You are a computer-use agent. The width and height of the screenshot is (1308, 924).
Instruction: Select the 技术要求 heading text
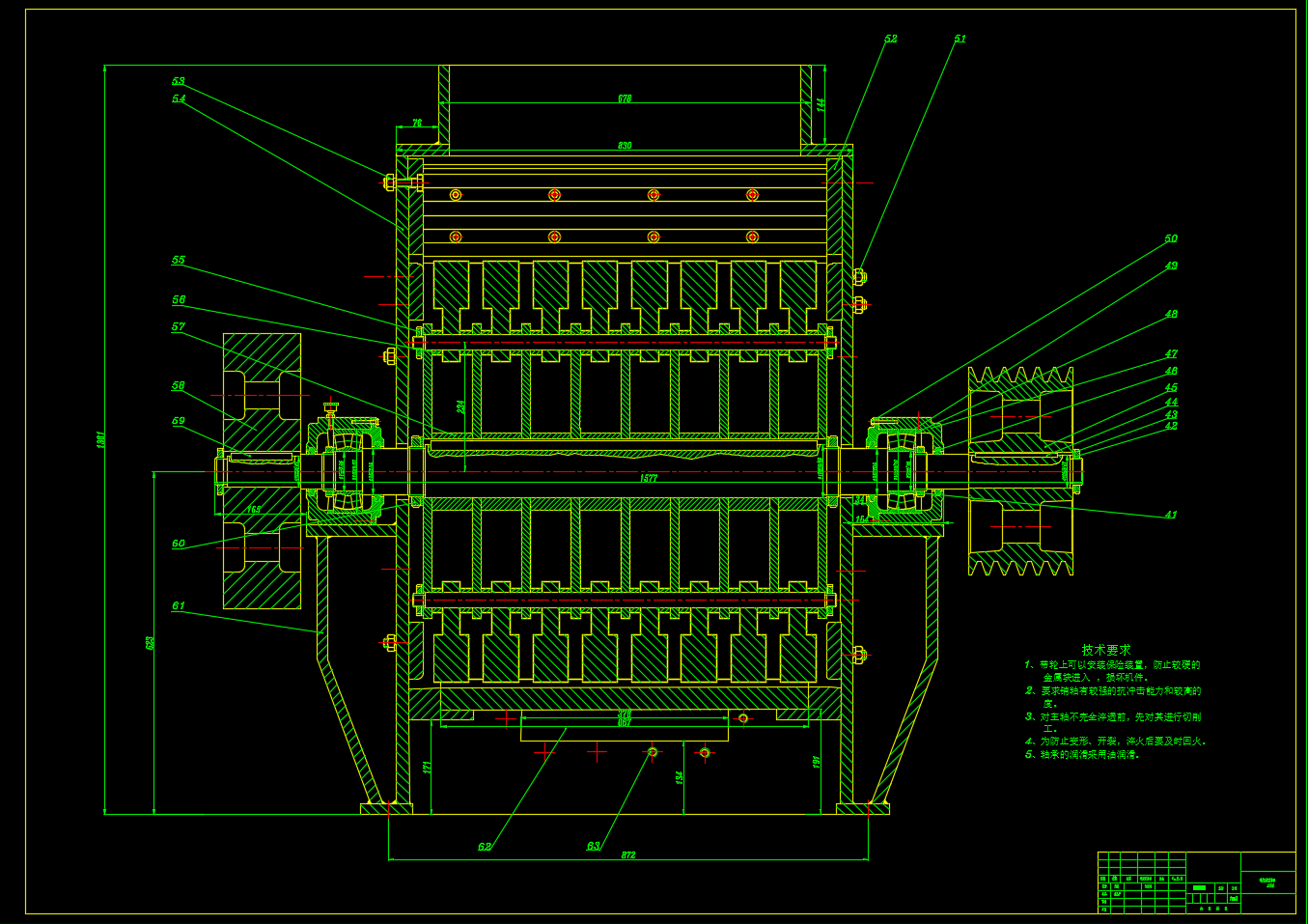[x=1105, y=650]
